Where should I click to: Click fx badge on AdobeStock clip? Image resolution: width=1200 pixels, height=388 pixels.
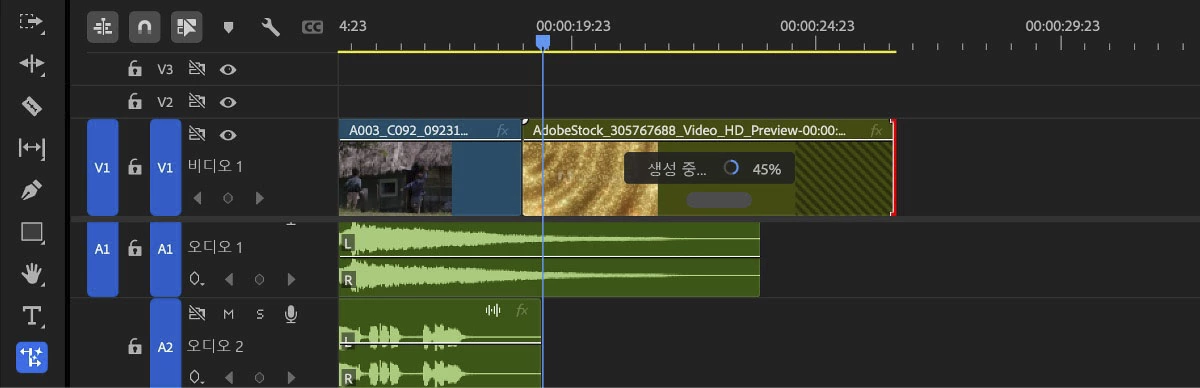(877, 130)
